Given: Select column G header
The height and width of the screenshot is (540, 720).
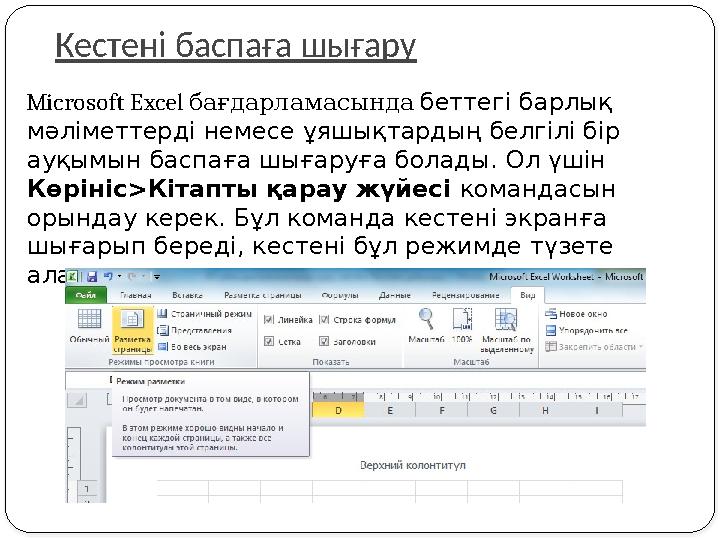Looking at the screenshot, I should (x=494, y=410).
